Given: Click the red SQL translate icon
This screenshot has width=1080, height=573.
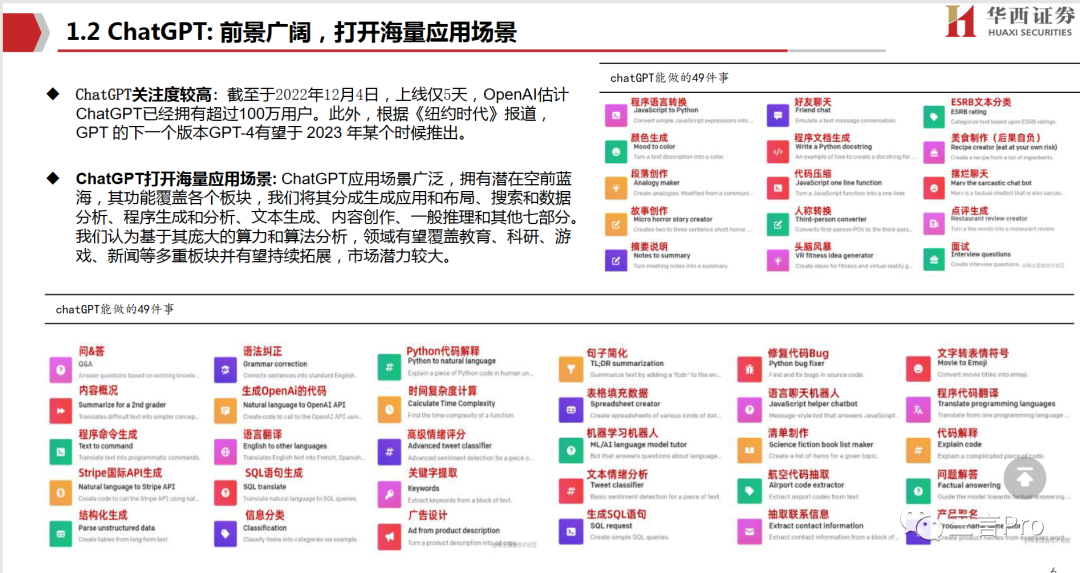Looking at the screenshot, I should point(225,492).
